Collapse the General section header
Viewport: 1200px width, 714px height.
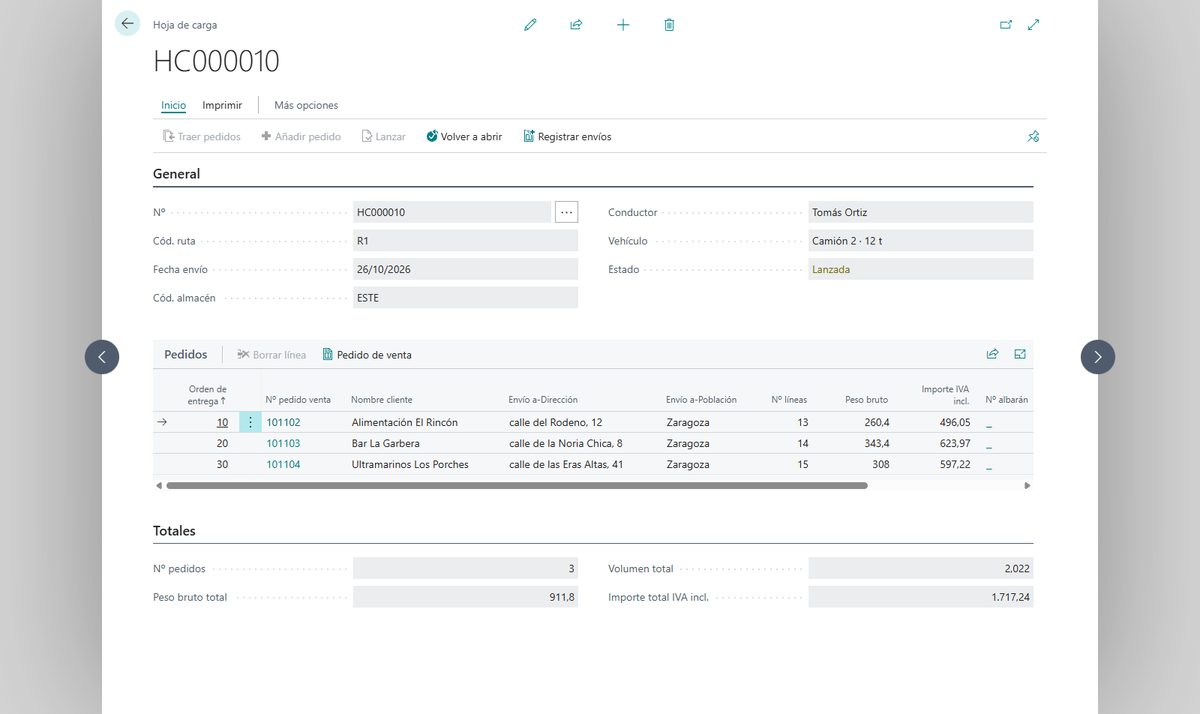pyautogui.click(x=177, y=174)
